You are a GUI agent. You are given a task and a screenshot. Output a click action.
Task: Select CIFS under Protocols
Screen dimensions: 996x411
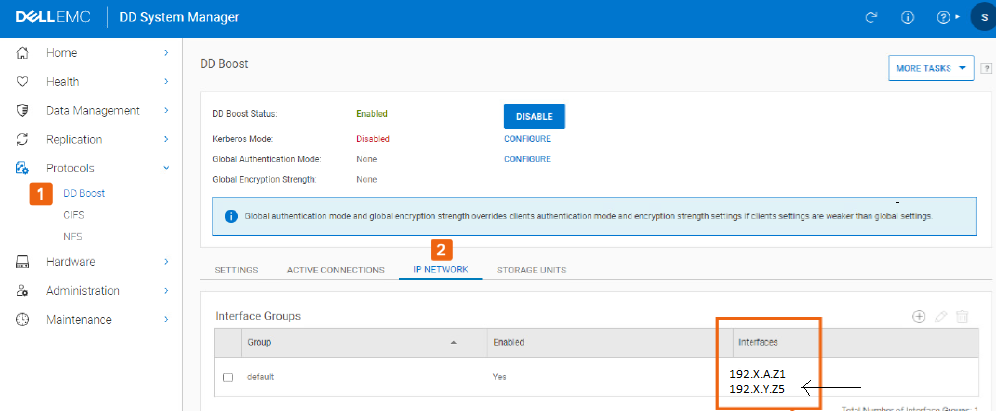coord(73,215)
